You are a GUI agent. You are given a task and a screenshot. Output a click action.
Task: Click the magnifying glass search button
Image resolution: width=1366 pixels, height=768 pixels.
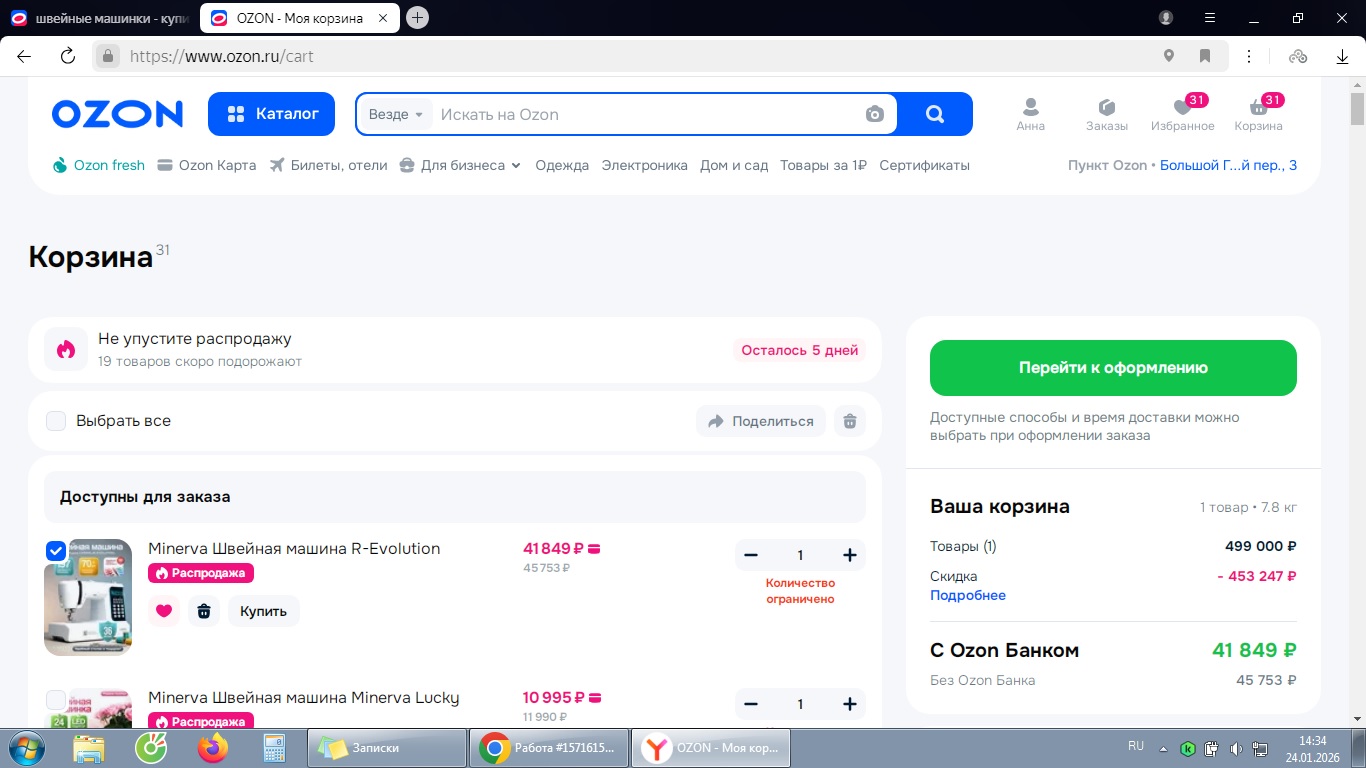935,114
